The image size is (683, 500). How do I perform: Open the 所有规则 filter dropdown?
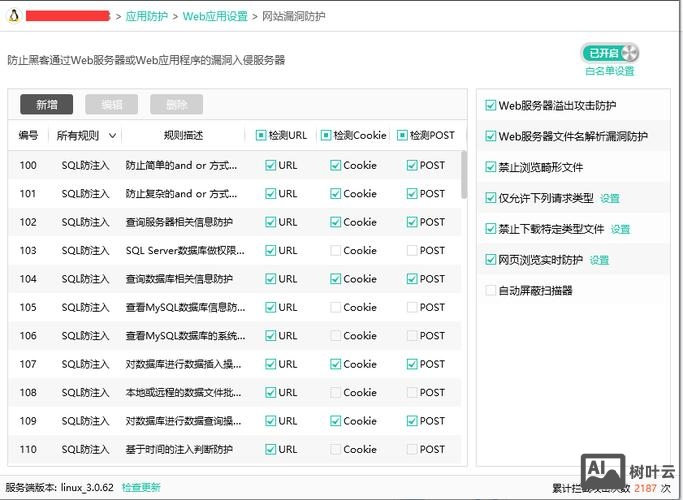click(86, 135)
